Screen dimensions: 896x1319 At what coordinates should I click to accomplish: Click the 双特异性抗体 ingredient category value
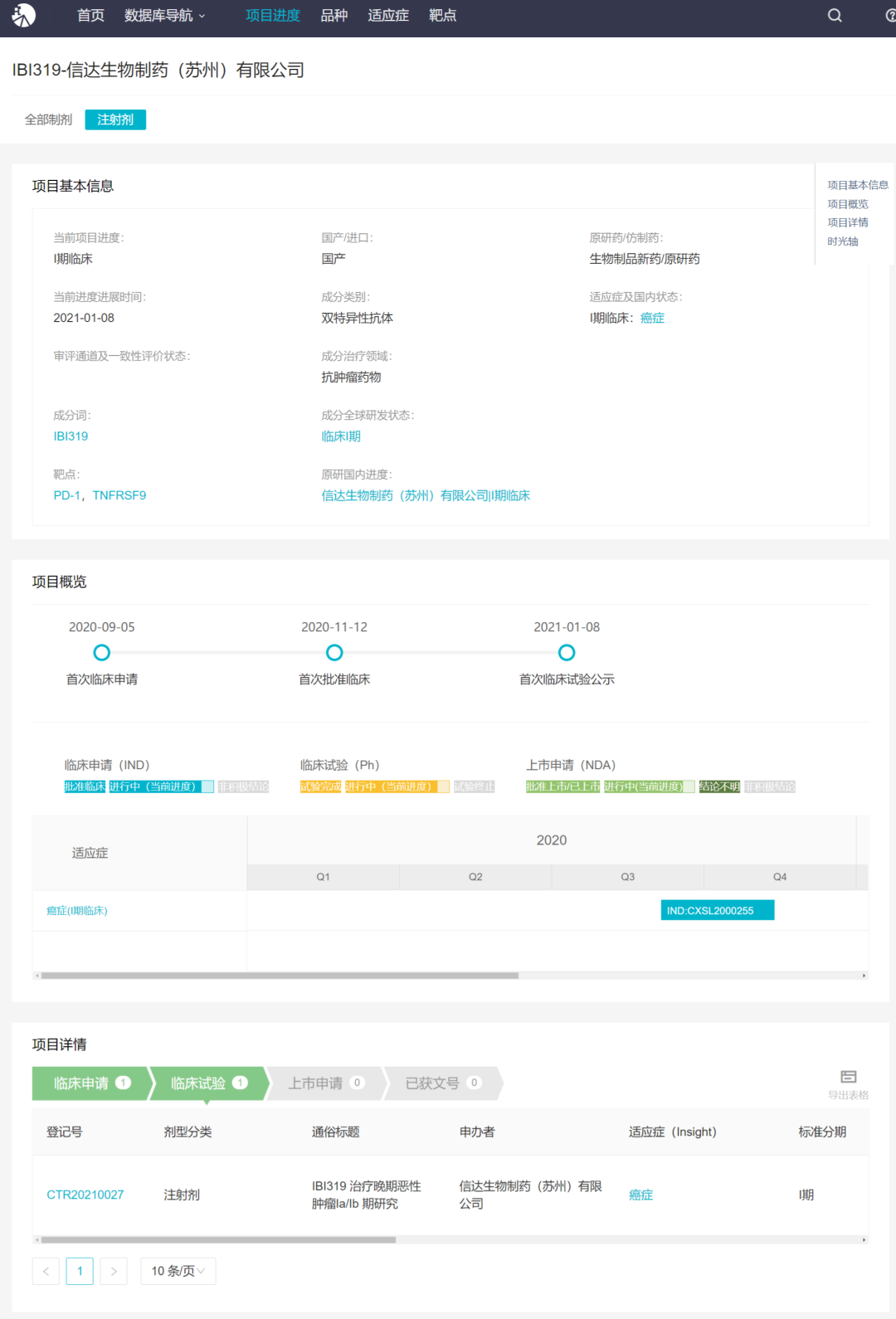pos(358,318)
